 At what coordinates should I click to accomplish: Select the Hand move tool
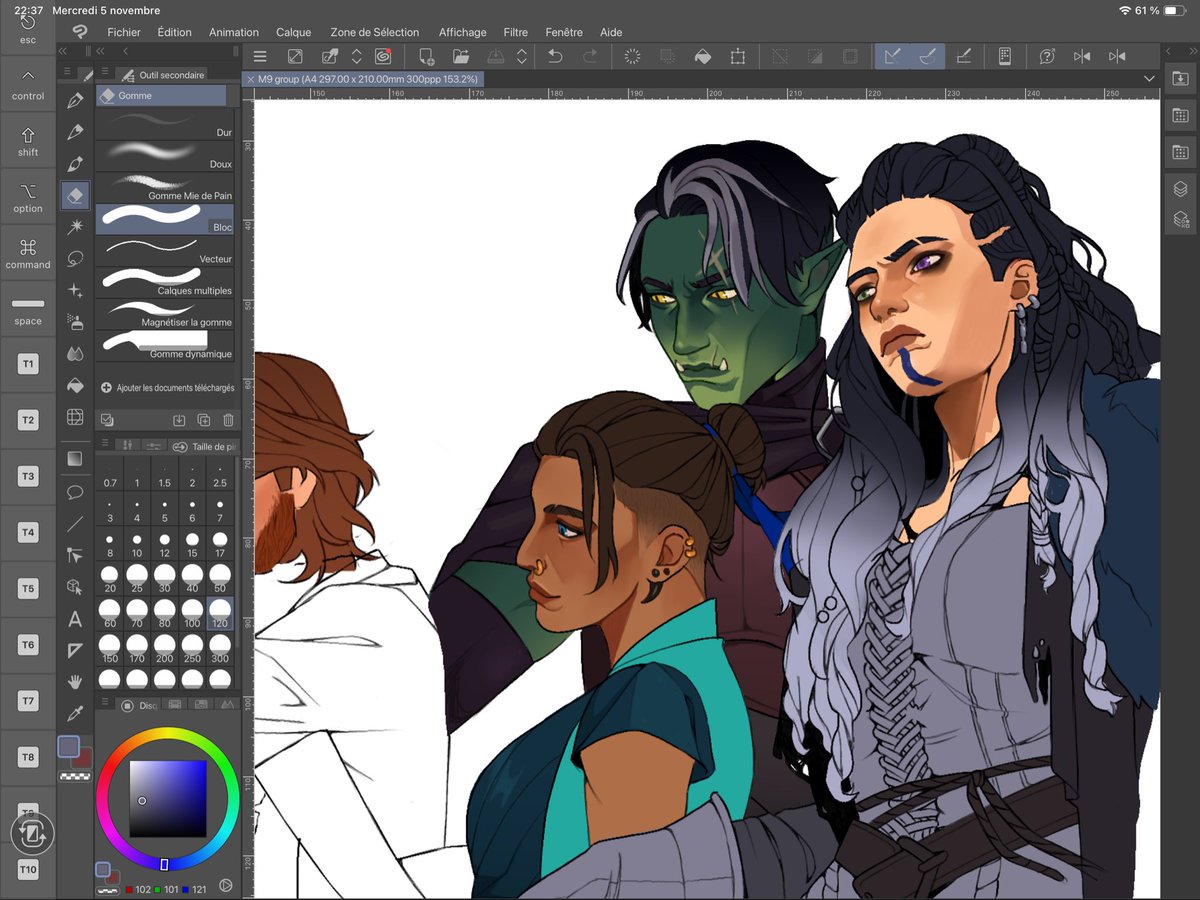tap(75, 681)
